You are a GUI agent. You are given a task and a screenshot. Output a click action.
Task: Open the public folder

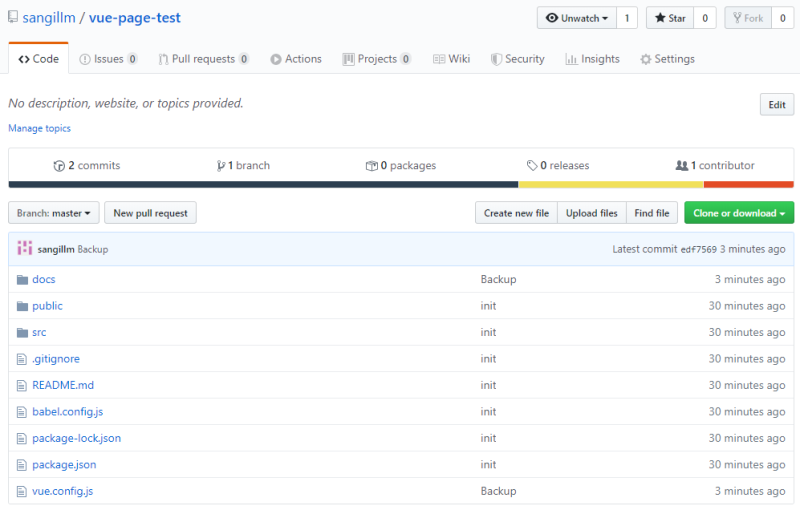[47, 306]
